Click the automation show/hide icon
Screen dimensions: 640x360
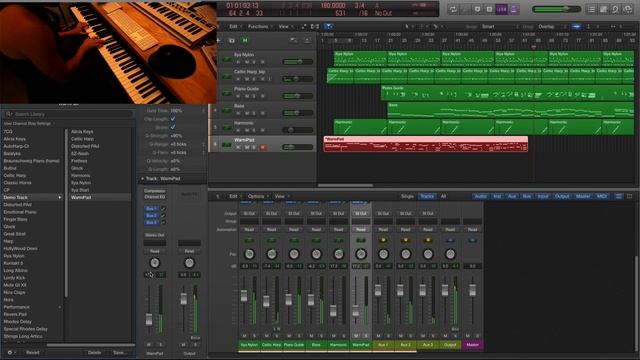tap(303, 27)
